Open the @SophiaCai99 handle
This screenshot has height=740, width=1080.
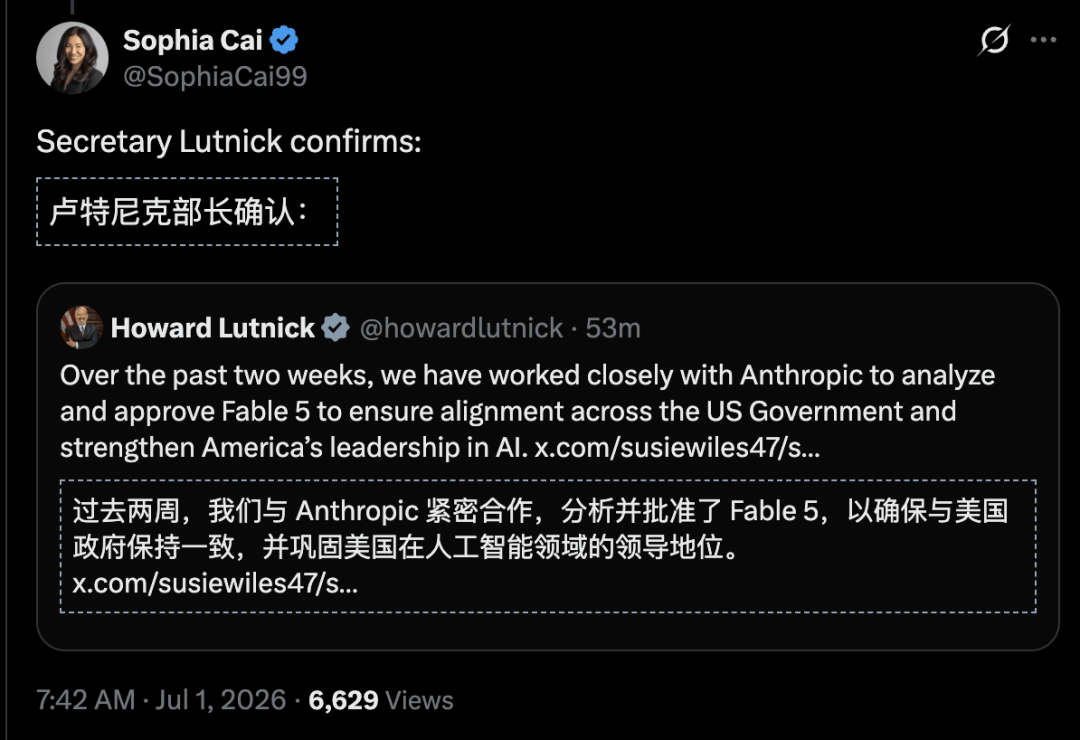(215, 76)
